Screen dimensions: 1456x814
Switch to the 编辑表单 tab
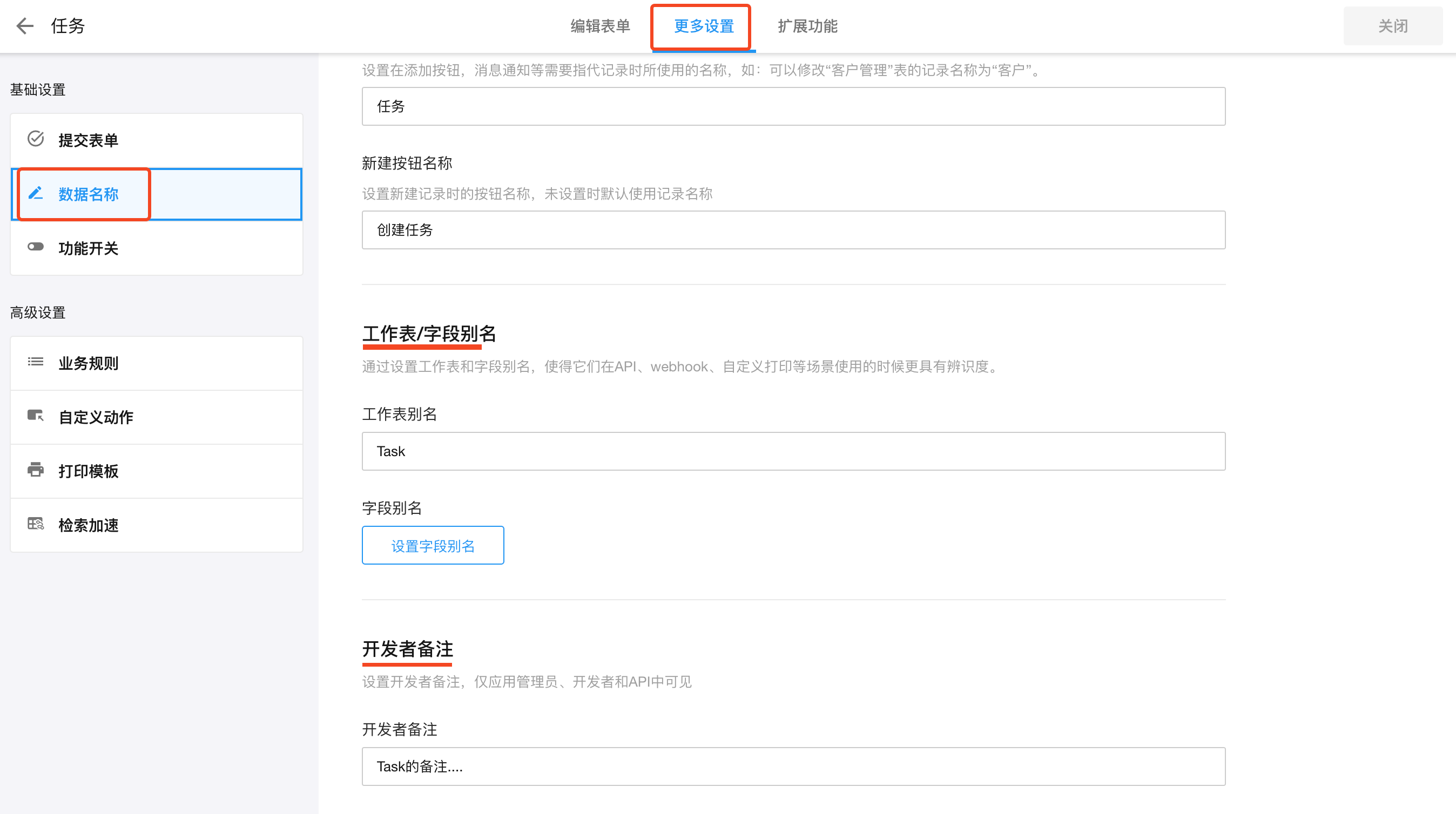[599, 26]
